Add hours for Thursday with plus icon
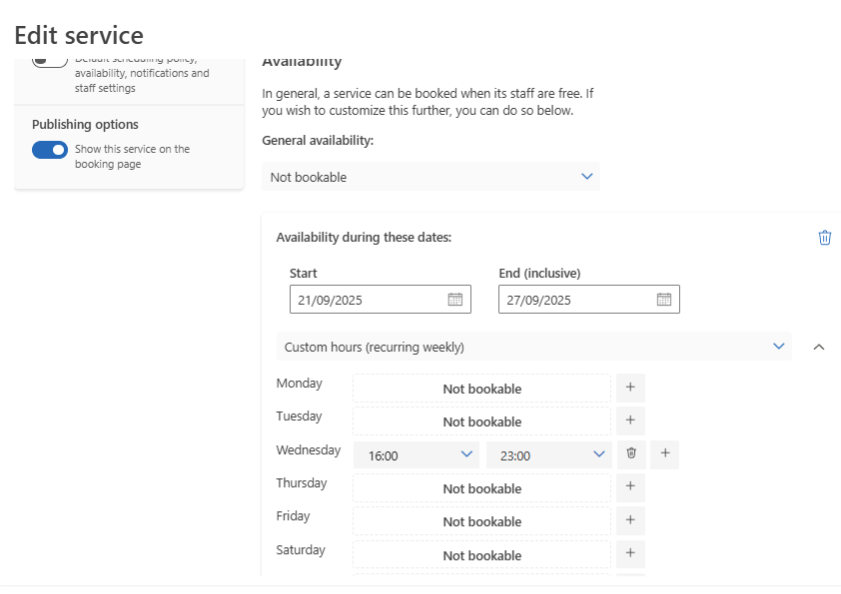This screenshot has height=594, width=841. pos(630,487)
